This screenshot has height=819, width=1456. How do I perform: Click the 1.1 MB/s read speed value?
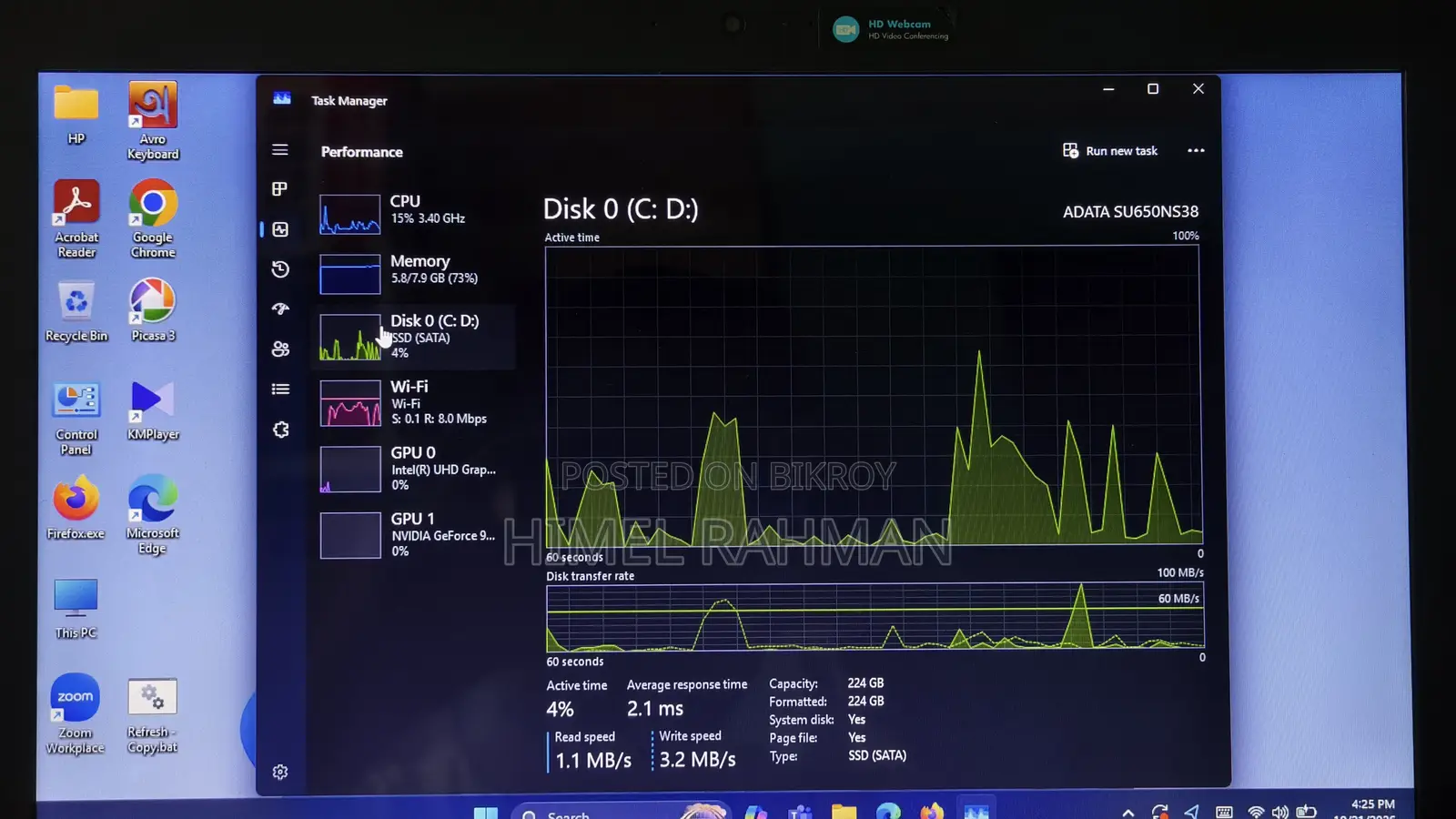(593, 760)
